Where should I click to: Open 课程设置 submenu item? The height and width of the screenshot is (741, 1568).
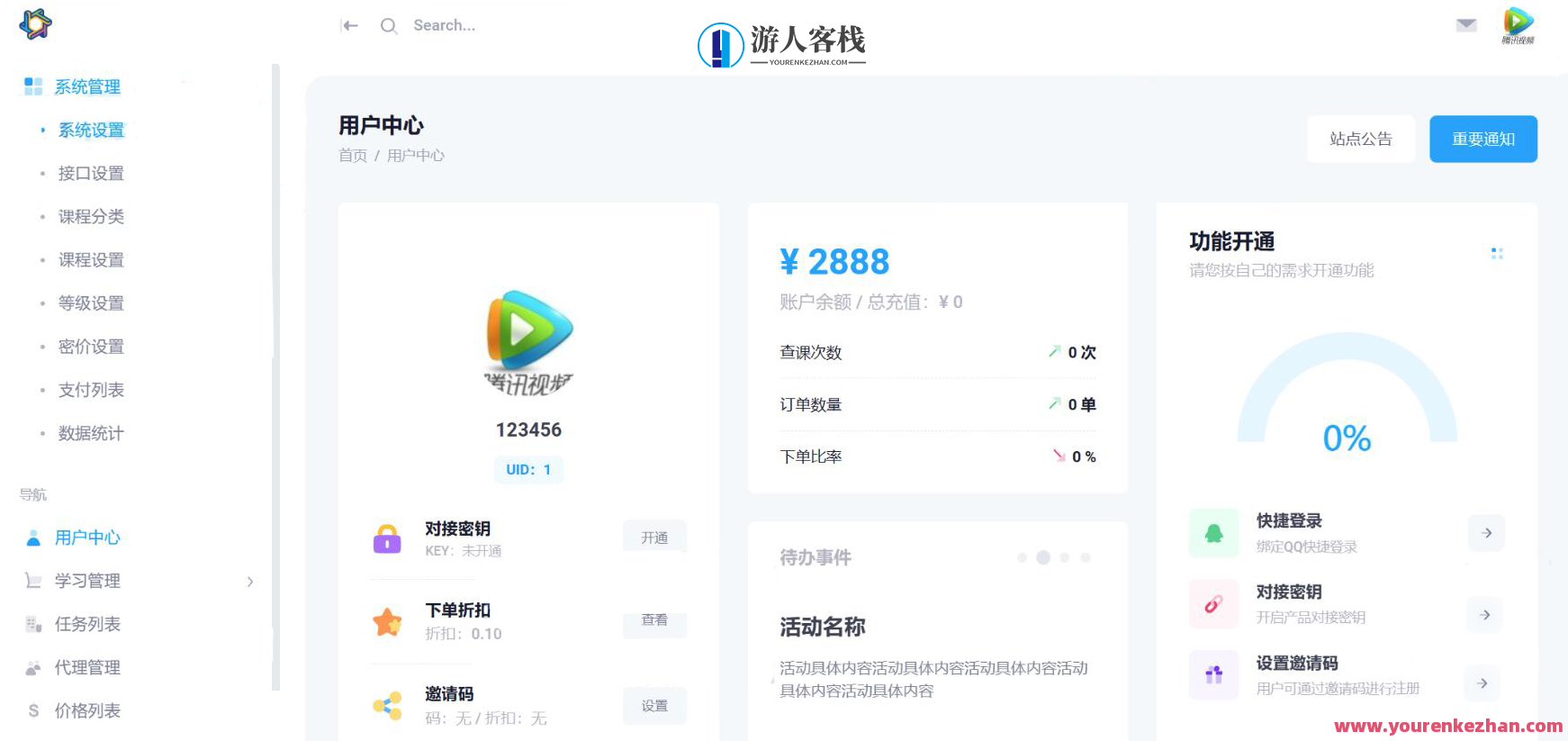[91, 259]
